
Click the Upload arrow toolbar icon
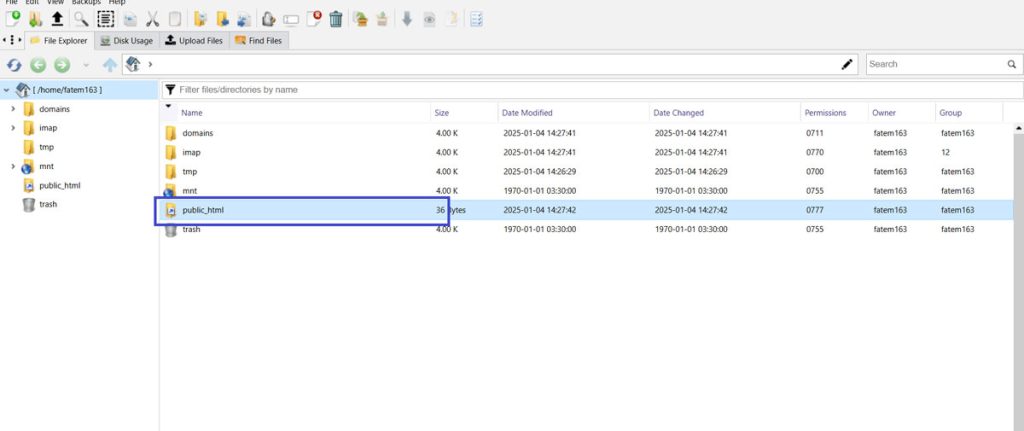[57, 19]
